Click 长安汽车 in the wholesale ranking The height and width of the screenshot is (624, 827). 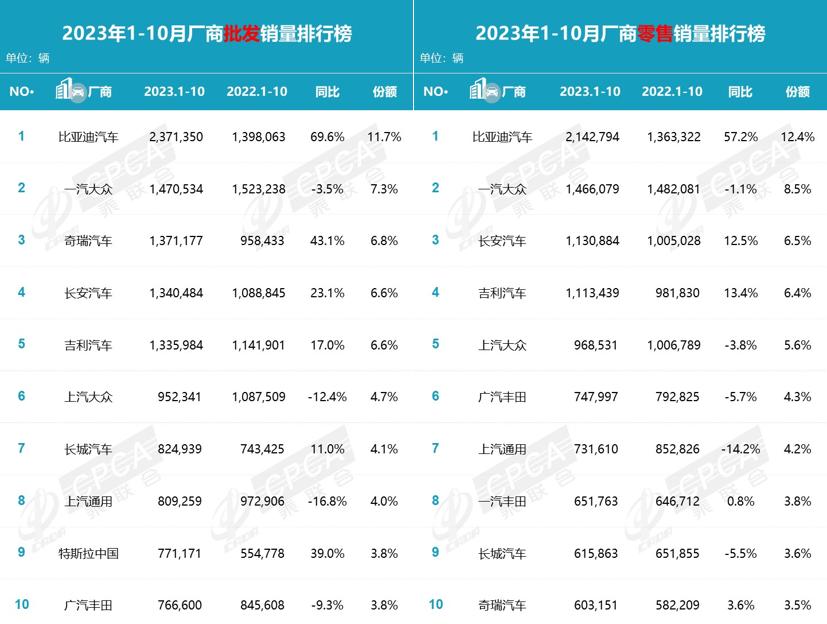(x=88, y=293)
